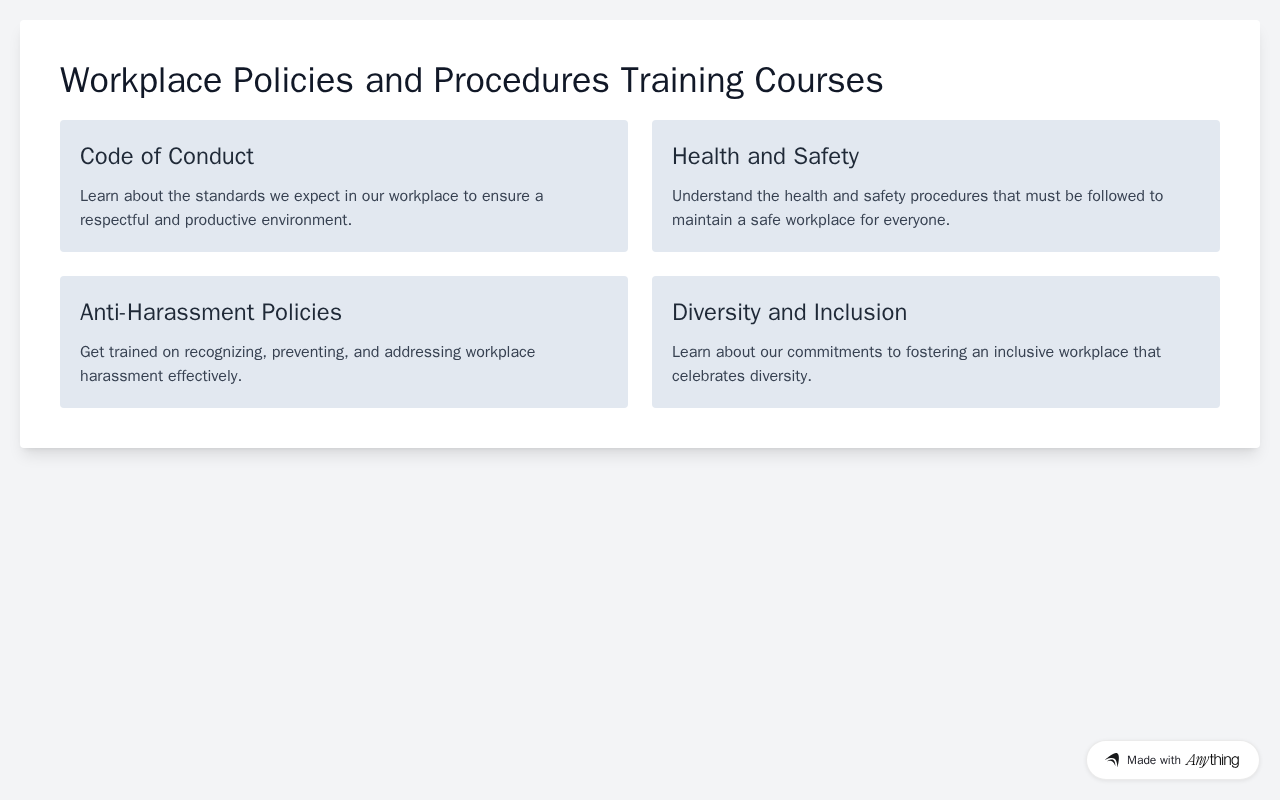This screenshot has height=800, width=1280.
Task: Click the words 'celebrates diversity' in the card
Action: (740, 376)
